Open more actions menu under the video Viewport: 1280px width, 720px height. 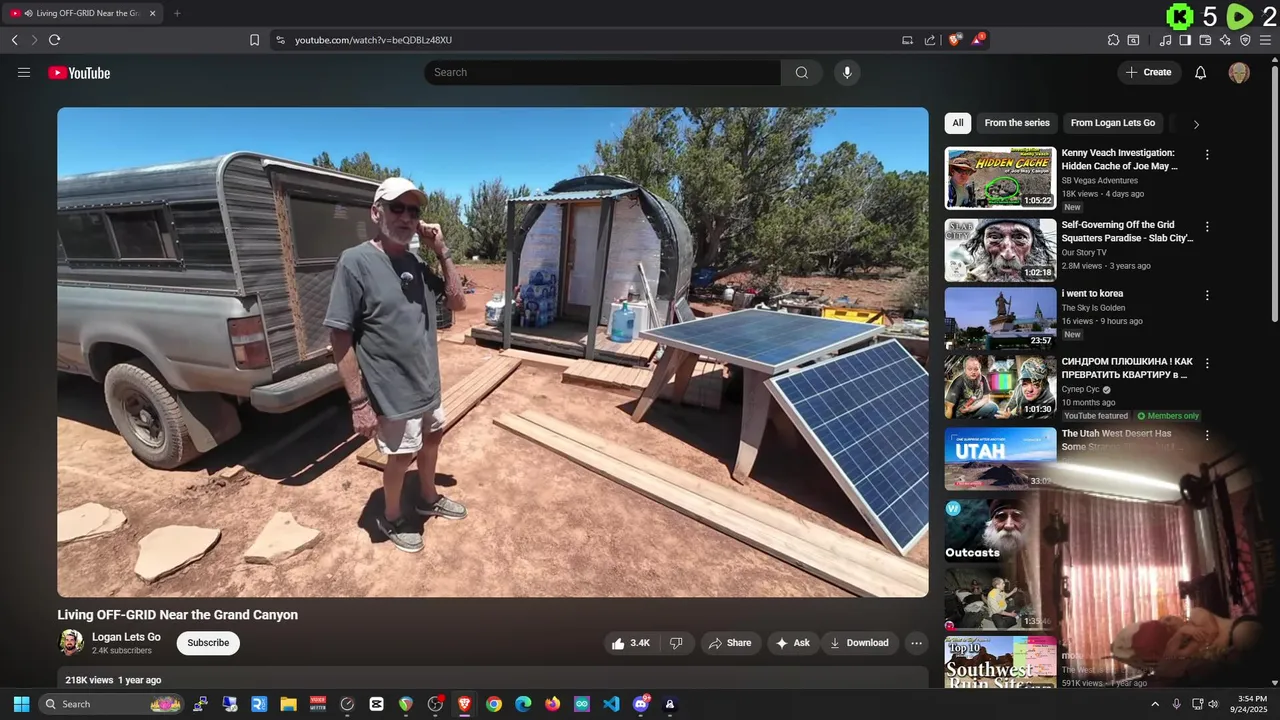[x=916, y=643]
